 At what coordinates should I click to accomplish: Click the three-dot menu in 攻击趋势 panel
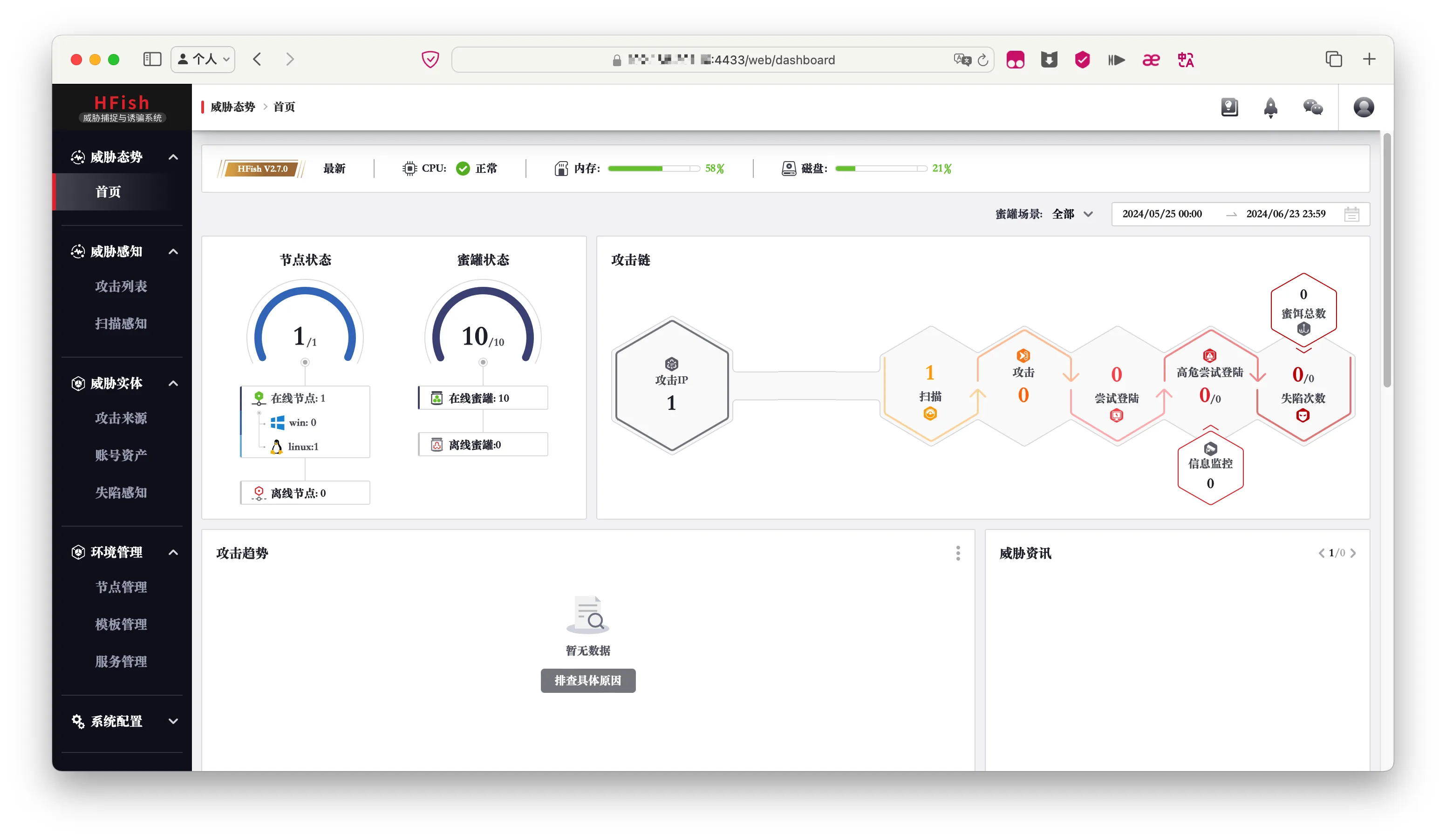point(958,553)
